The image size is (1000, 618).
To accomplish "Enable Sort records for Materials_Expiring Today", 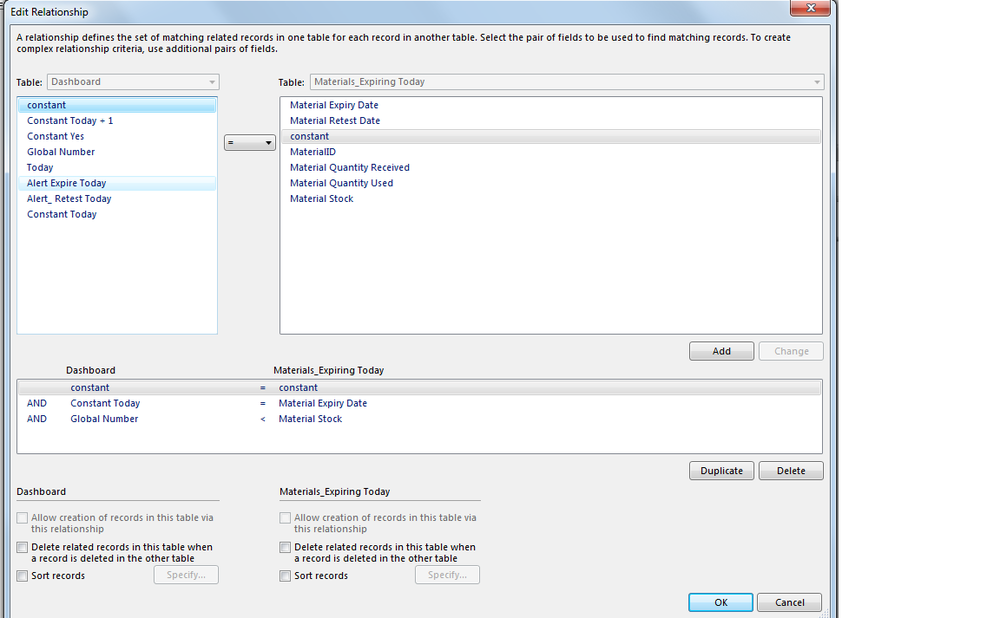I will tap(286, 576).
